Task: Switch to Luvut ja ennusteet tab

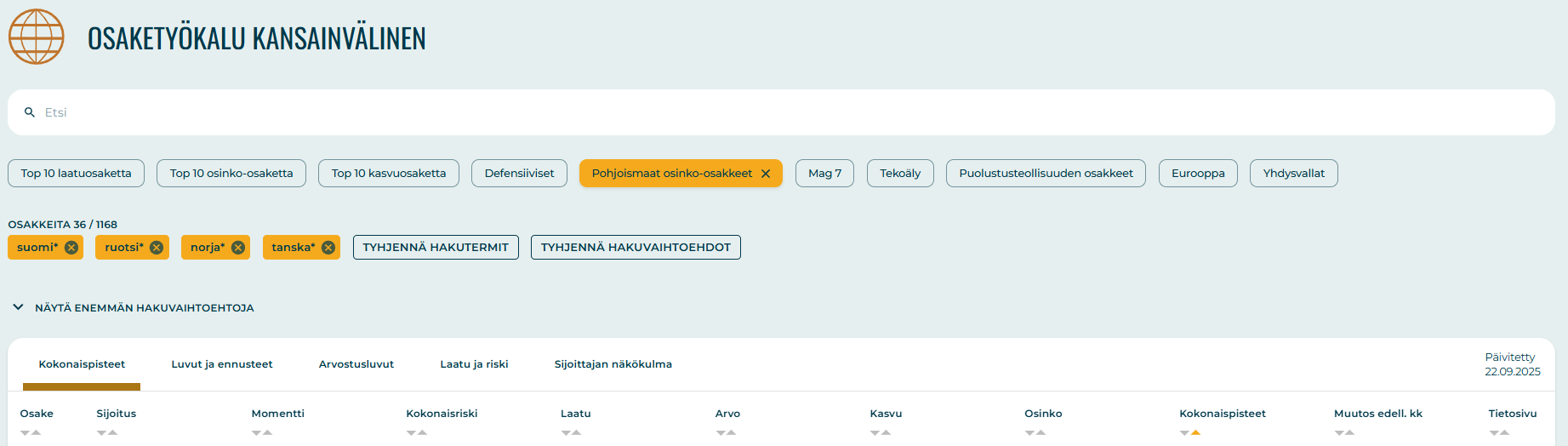Action: 222,364
